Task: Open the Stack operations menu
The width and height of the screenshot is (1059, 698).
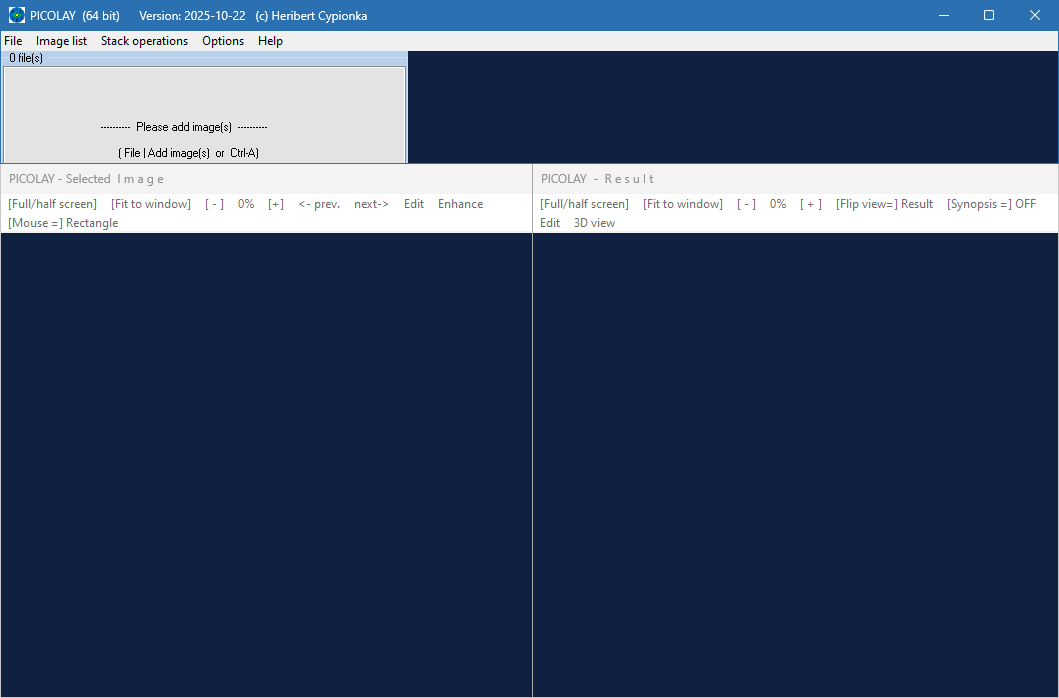Action: pyautogui.click(x=144, y=41)
